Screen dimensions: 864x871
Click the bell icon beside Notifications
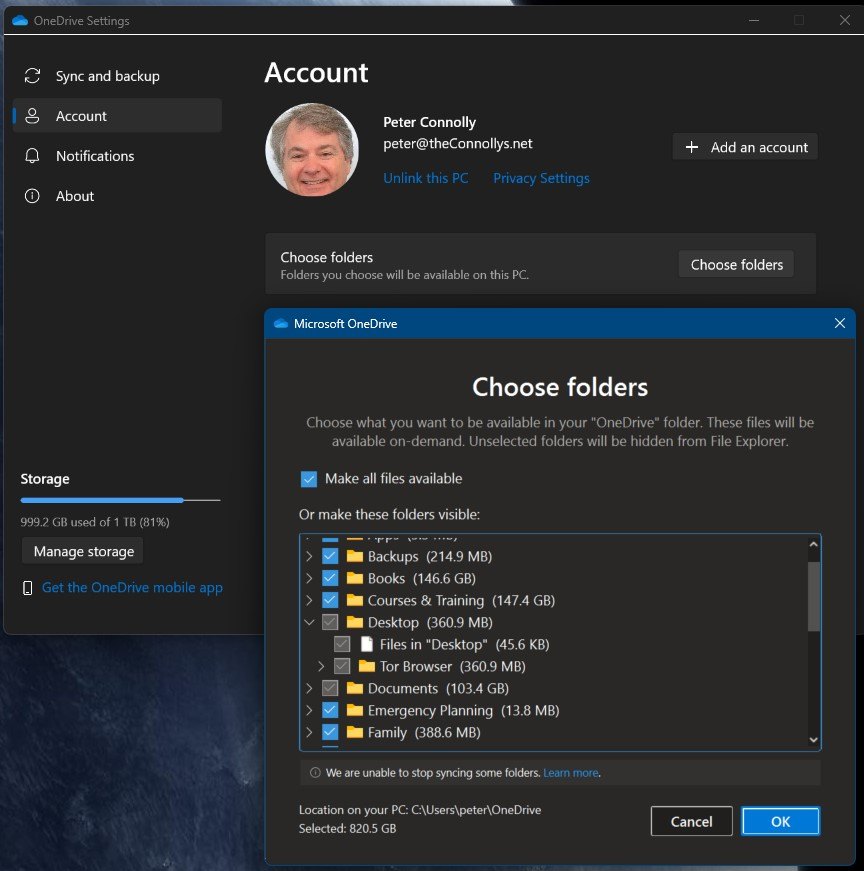click(32, 156)
